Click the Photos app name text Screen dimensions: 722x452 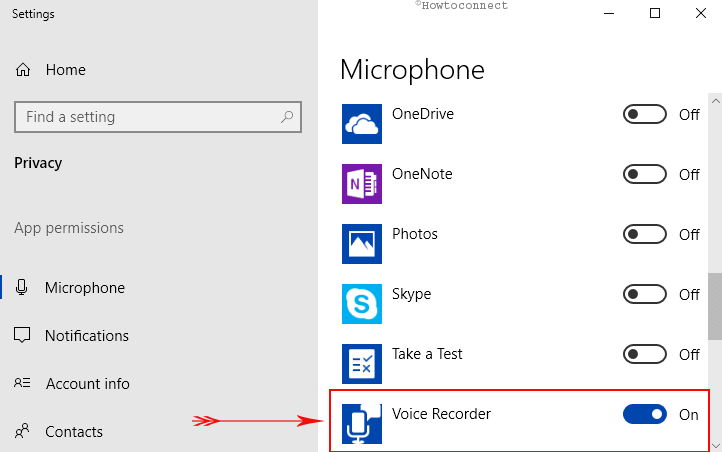tap(414, 234)
